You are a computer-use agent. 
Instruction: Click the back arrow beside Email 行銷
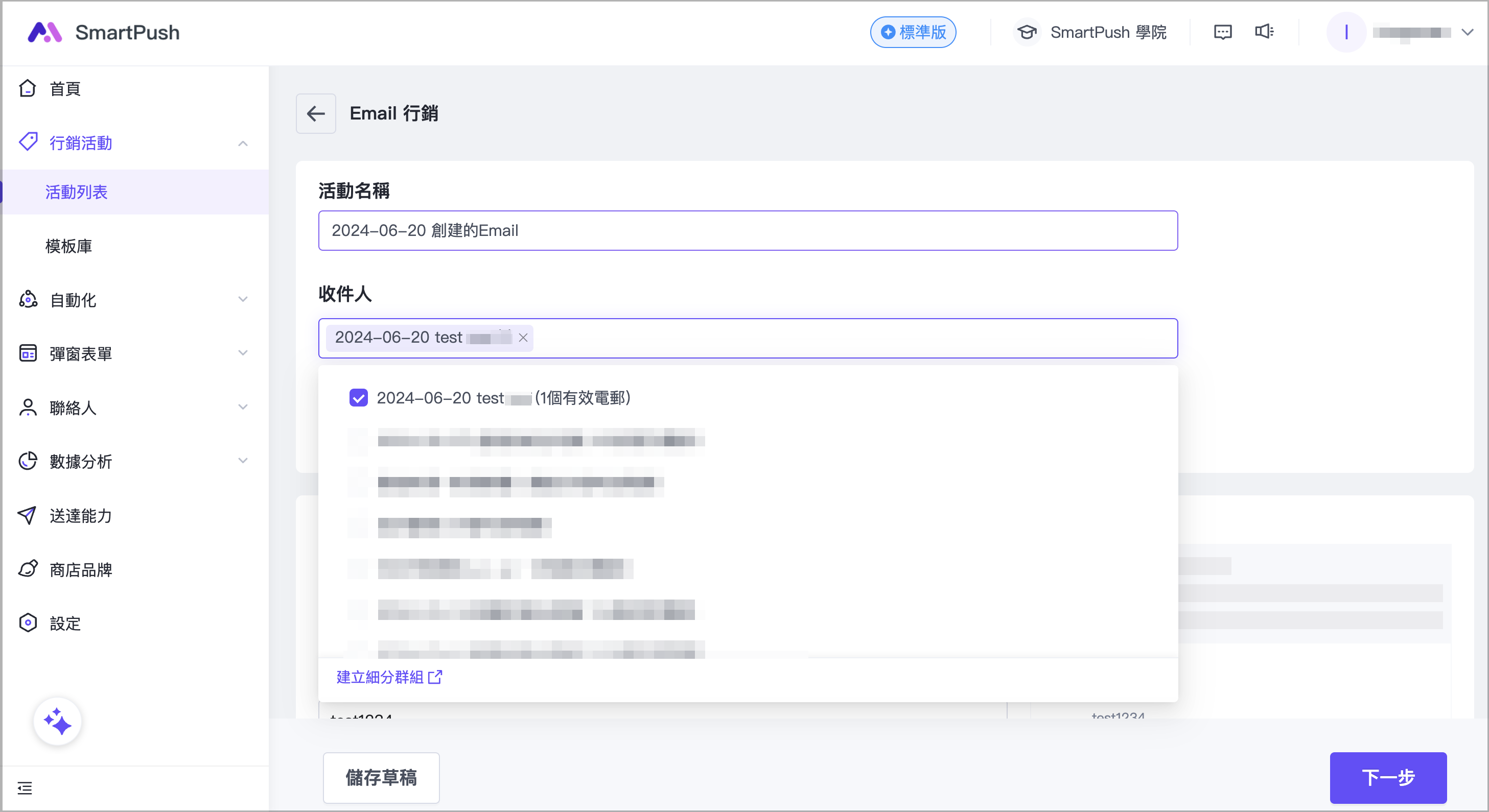pos(316,114)
